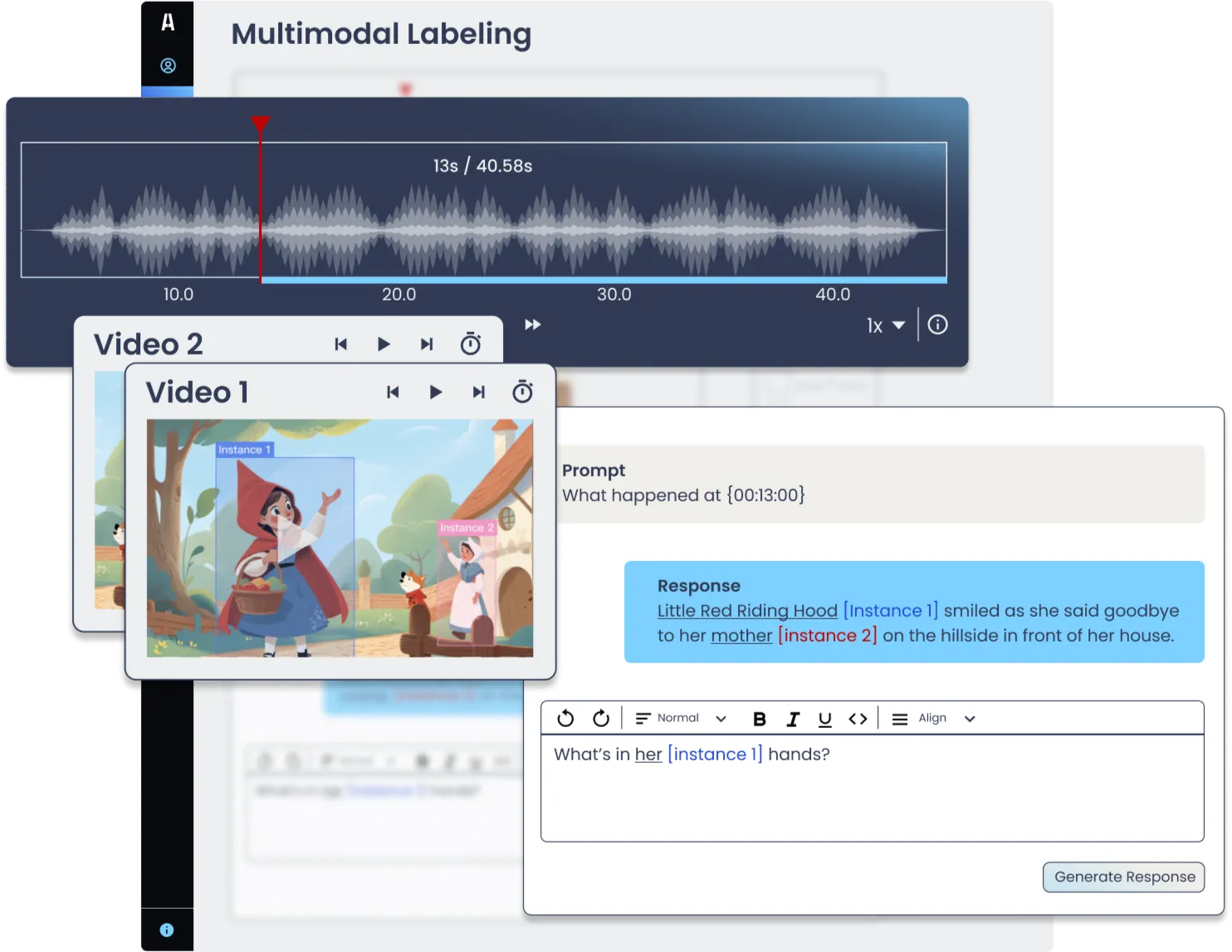Click the mother link in Response
1232x952 pixels.
coord(741,636)
